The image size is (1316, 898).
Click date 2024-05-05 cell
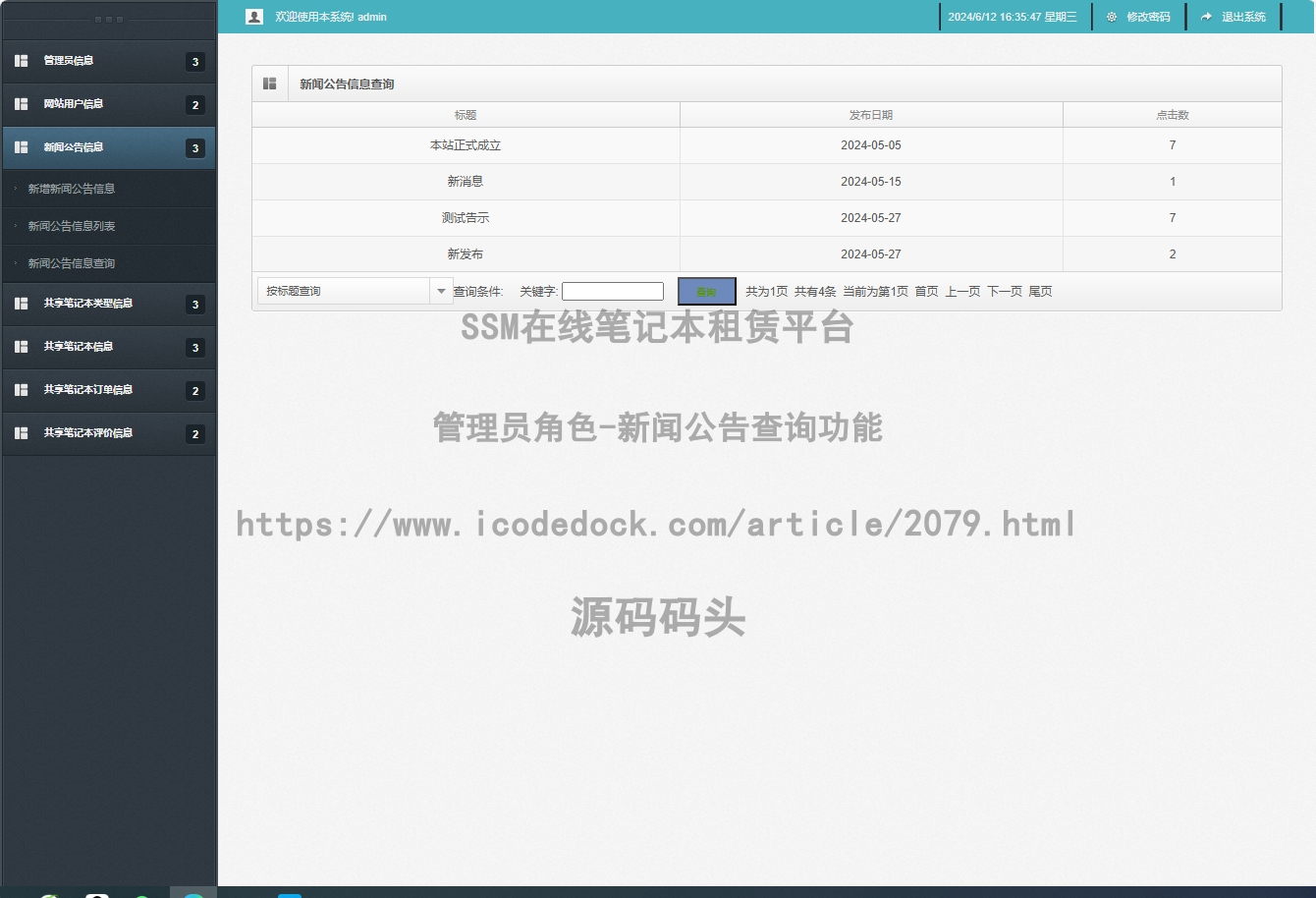click(871, 145)
